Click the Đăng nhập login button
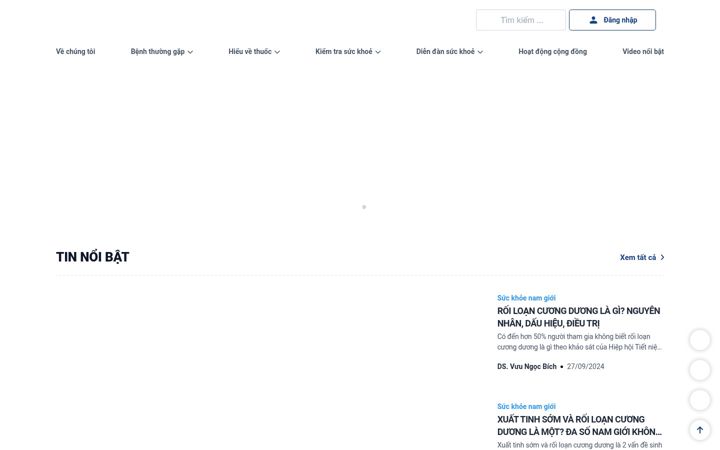The image size is (720, 450). 612,20
